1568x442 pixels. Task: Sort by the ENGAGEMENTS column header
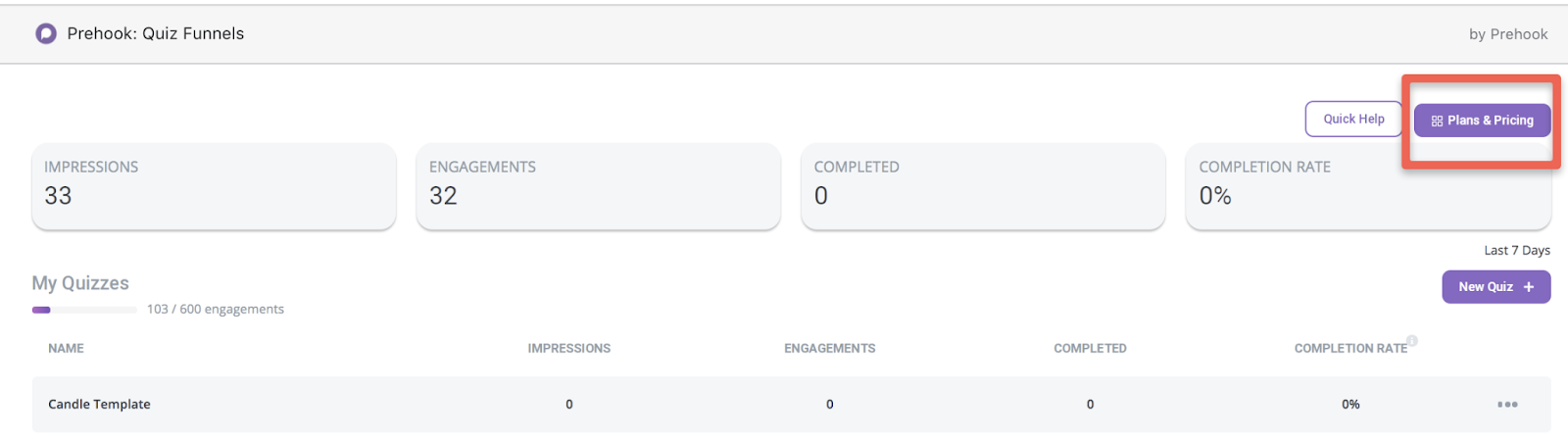(x=829, y=348)
